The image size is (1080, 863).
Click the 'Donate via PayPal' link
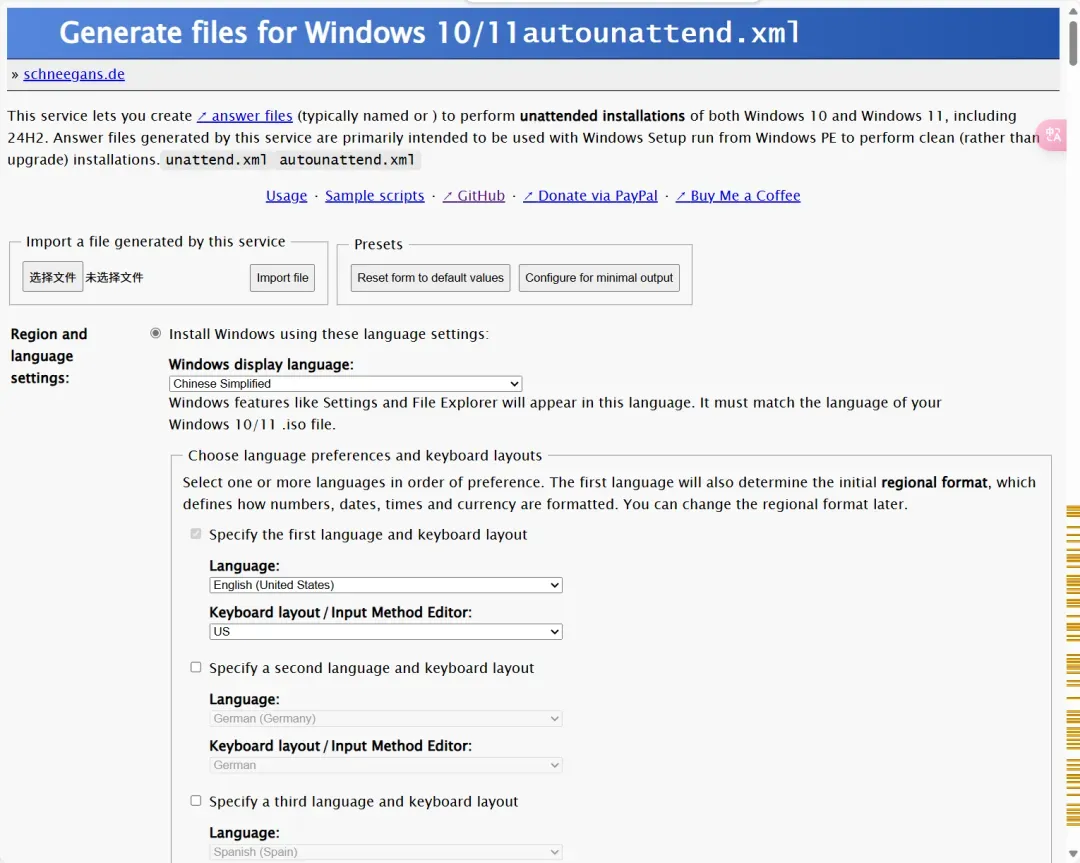590,196
